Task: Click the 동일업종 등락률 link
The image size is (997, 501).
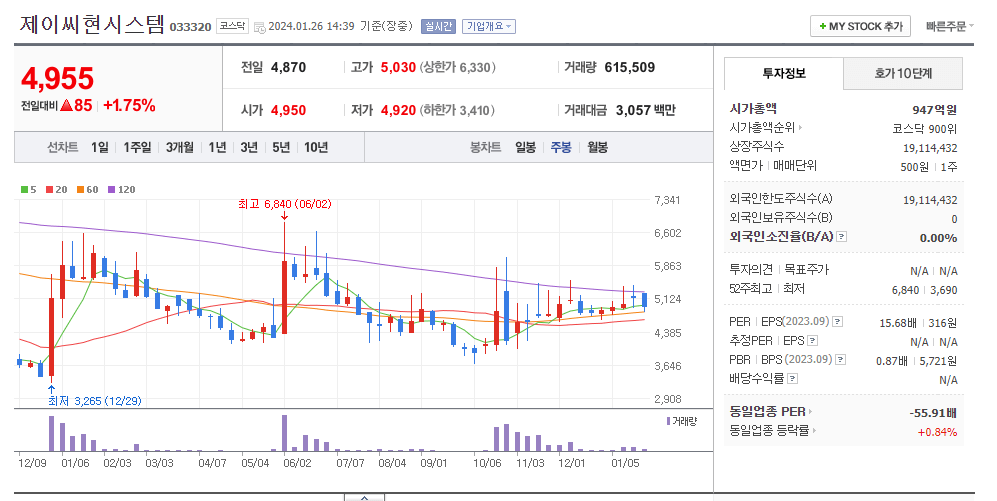Action: (x=769, y=430)
